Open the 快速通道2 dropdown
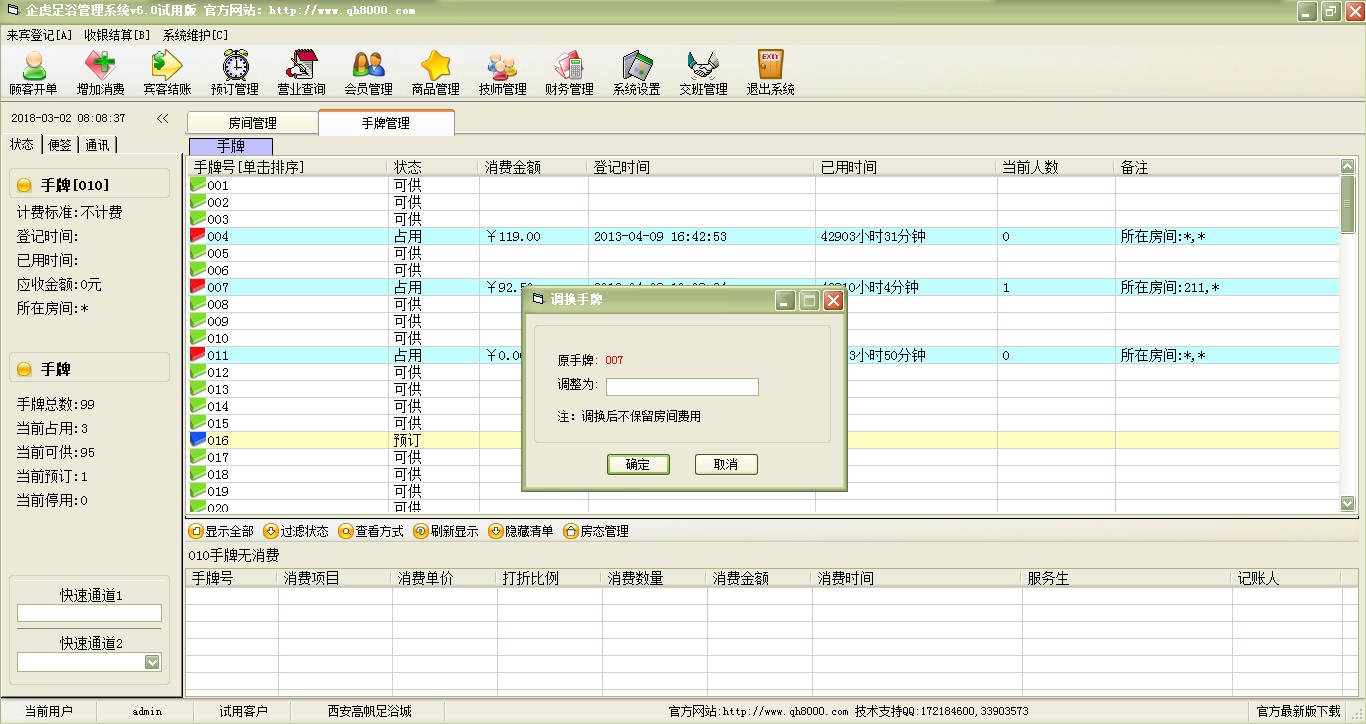 [x=152, y=662]
